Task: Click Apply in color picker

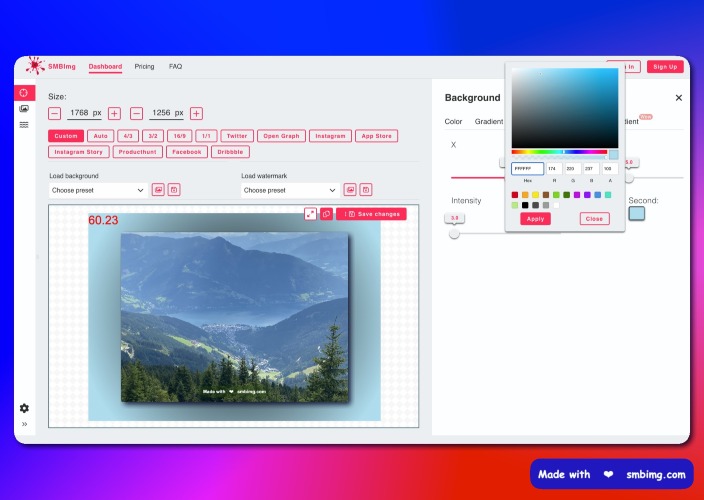Action: point(535,219)
